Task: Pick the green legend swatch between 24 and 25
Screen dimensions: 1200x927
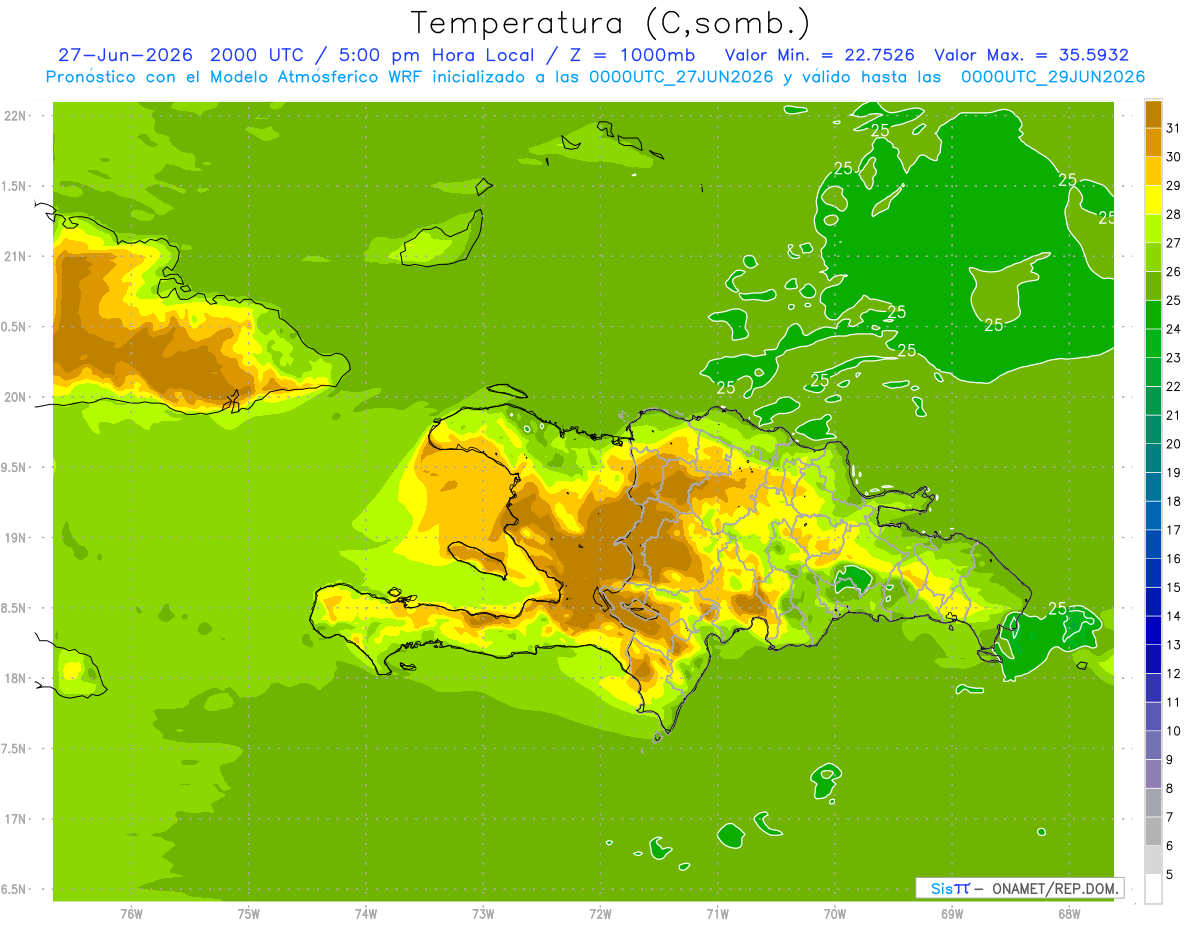Action: (x=1153, y=314)
